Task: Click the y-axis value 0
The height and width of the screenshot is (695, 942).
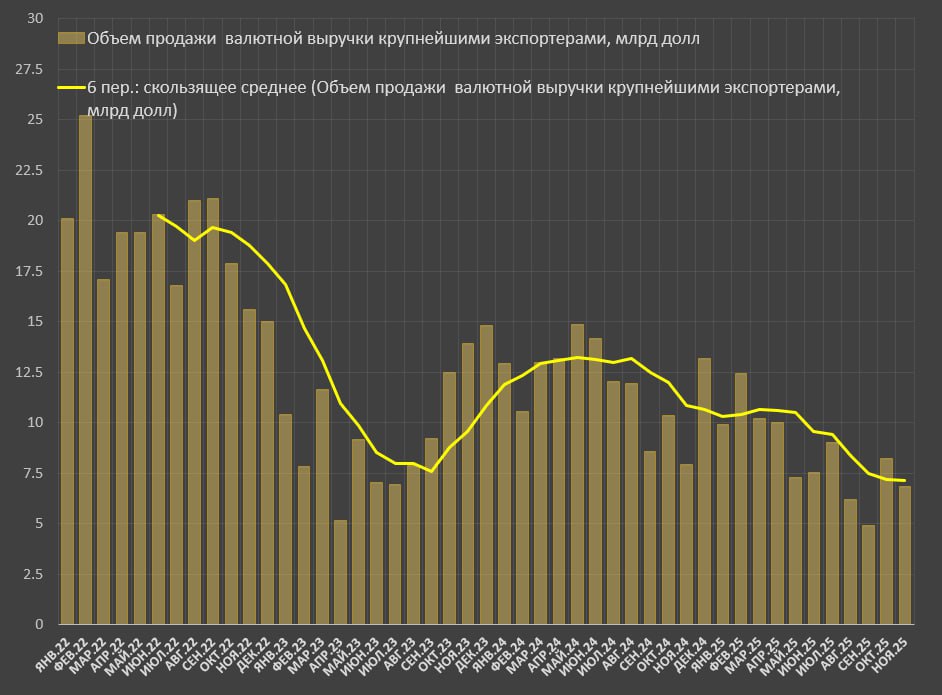Action: 40,626
